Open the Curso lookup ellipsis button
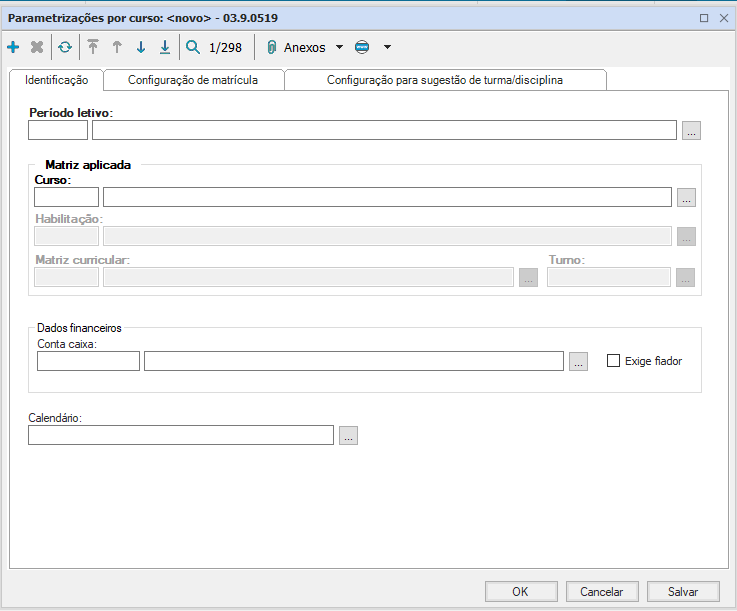 686,198
